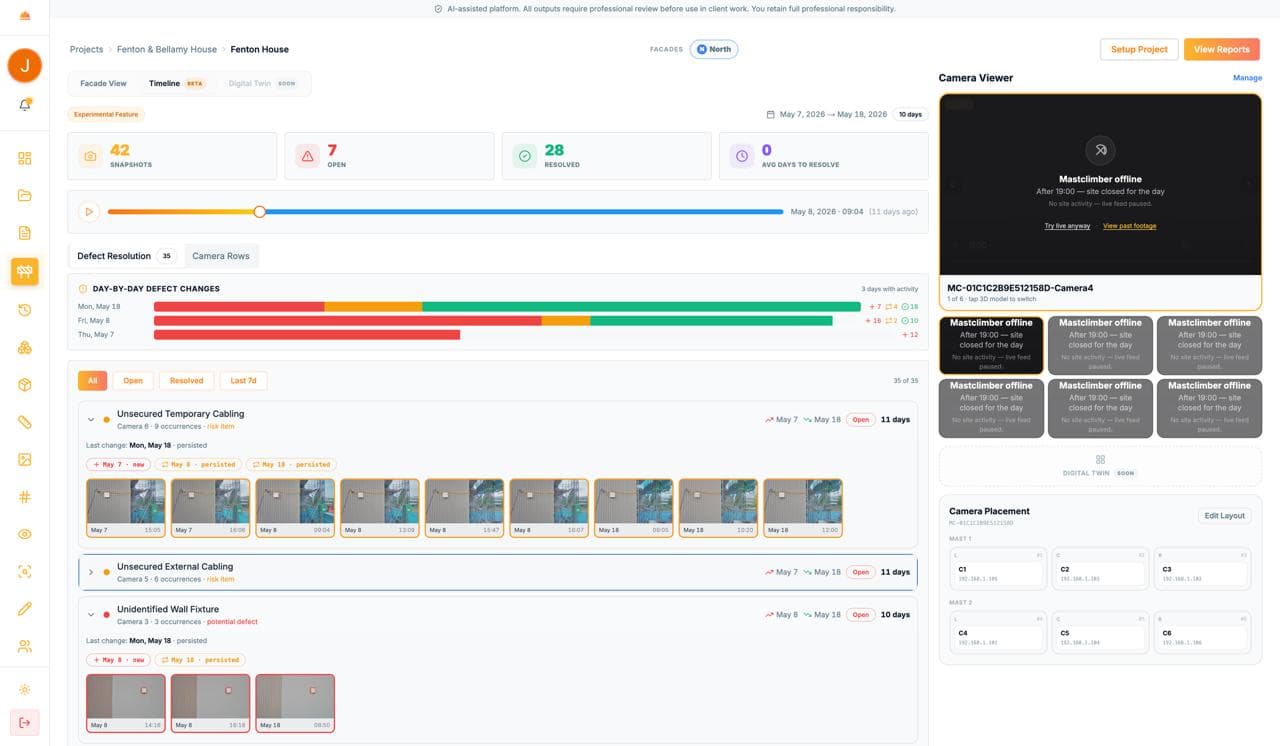
Task: Open the 10 days range badge
Action: (910, 115)
